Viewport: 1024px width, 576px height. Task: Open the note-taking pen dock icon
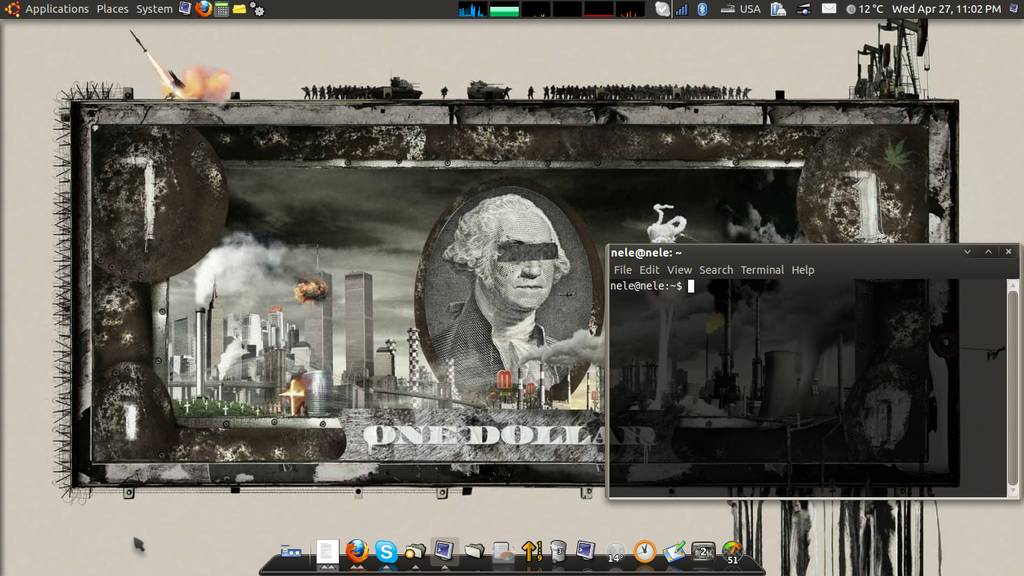pyautogui.click(x=674, y=552)
